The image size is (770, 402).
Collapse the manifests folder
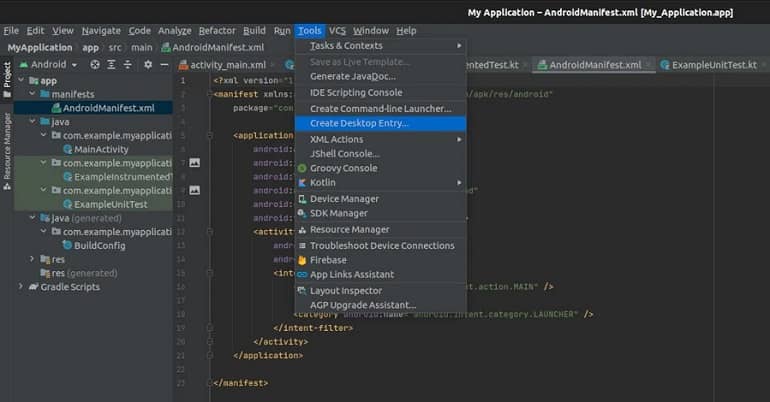[32, 93]
